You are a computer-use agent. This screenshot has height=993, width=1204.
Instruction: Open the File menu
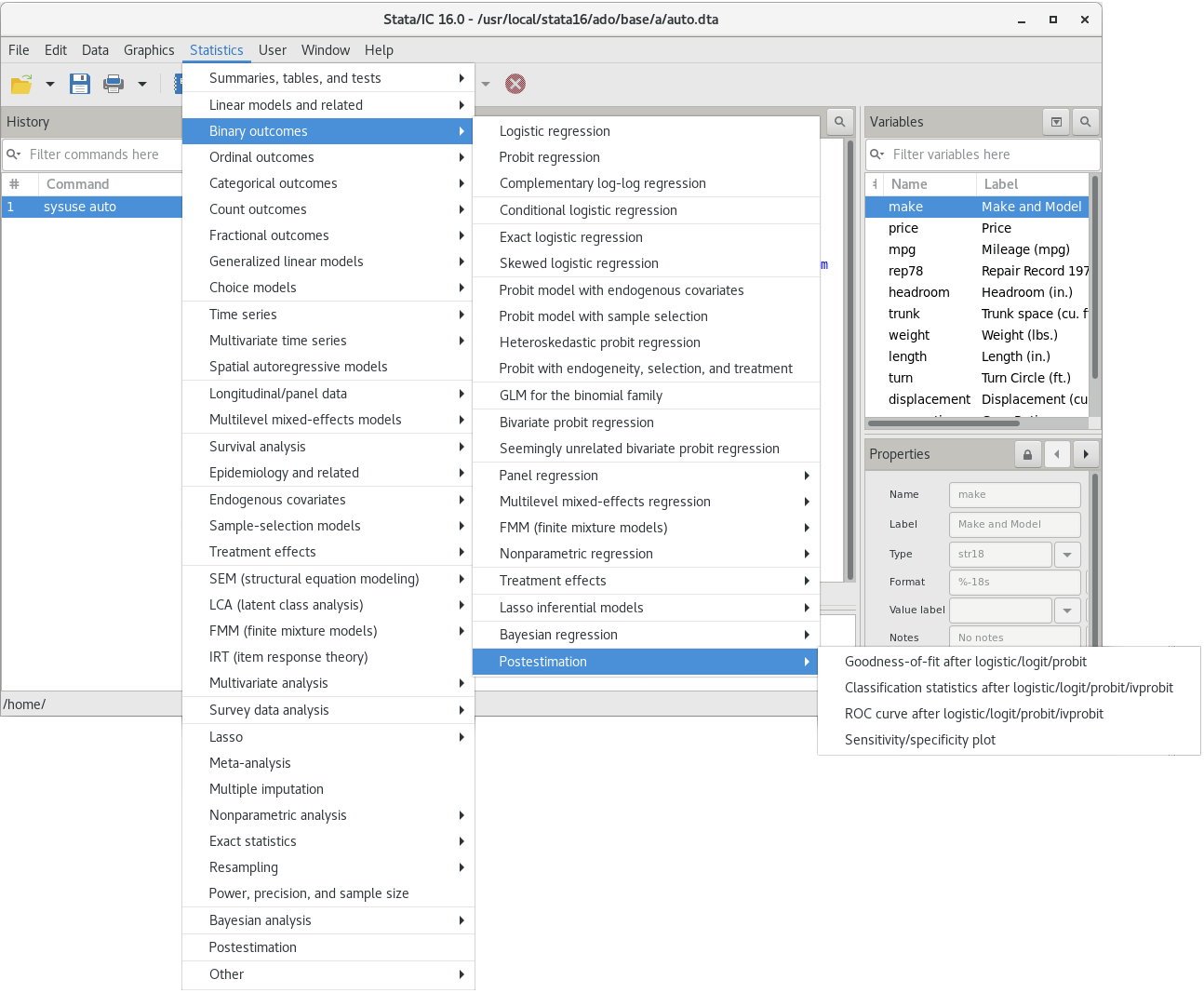click(19, 50)
